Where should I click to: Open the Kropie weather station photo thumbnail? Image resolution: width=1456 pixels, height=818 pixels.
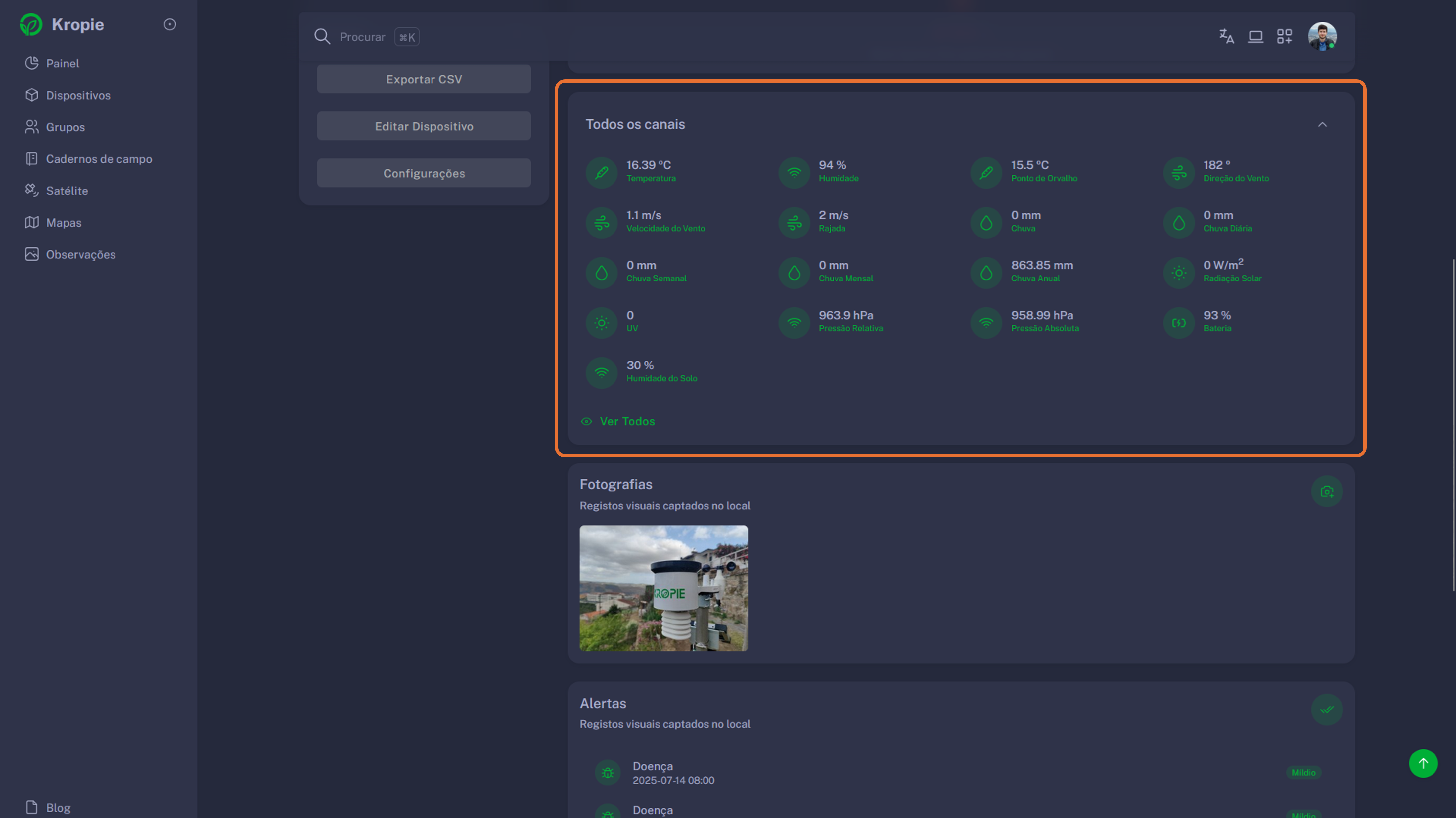click(663, 588)
